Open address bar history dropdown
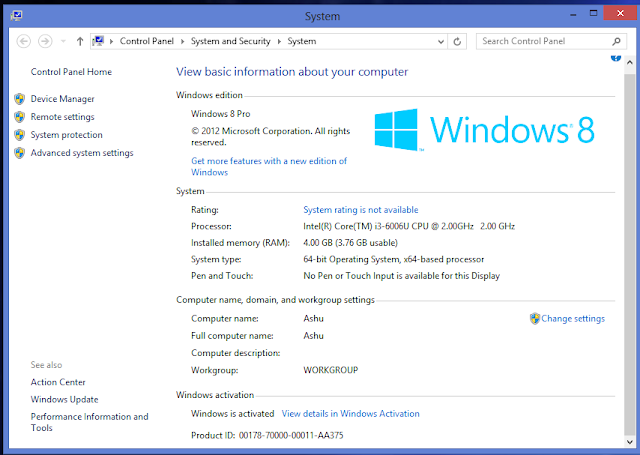The image size is (640, 455). click(x=441, y=42)
